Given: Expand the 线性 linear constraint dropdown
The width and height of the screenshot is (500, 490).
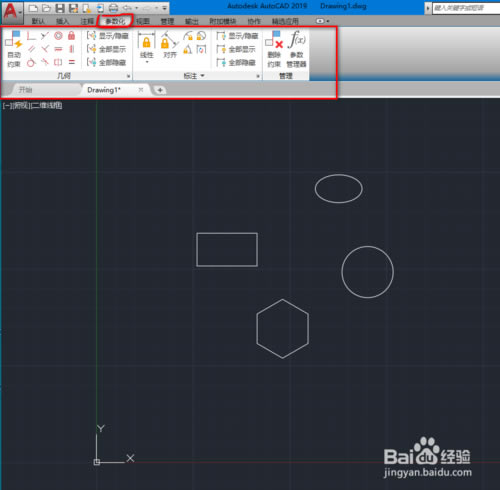Looking at the screenshot, I should pos(147,62).
